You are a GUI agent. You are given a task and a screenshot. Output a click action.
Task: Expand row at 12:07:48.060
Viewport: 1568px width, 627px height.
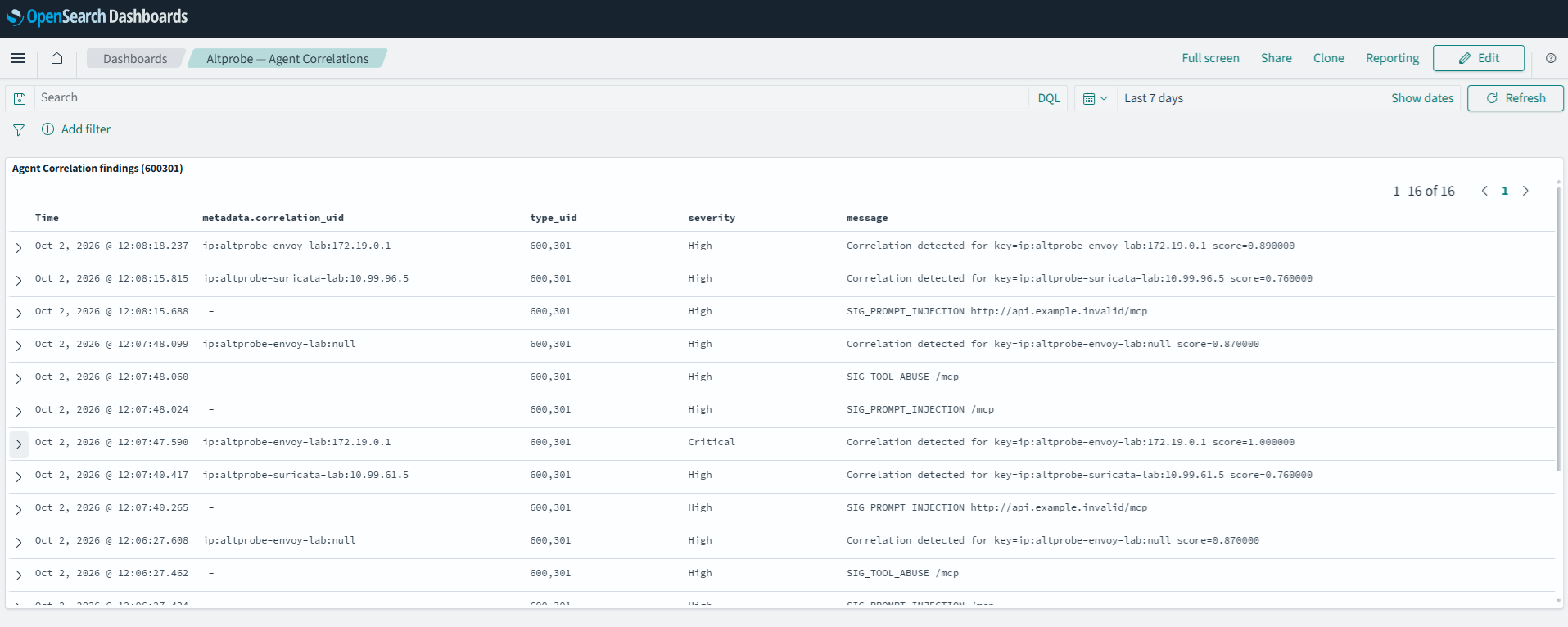click(19, 378)
